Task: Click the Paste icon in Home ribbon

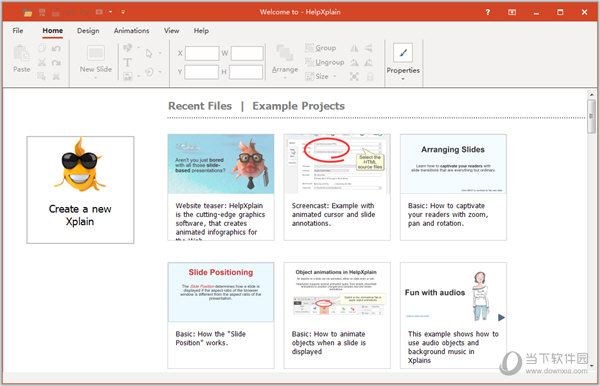Action: pos(21,54)
